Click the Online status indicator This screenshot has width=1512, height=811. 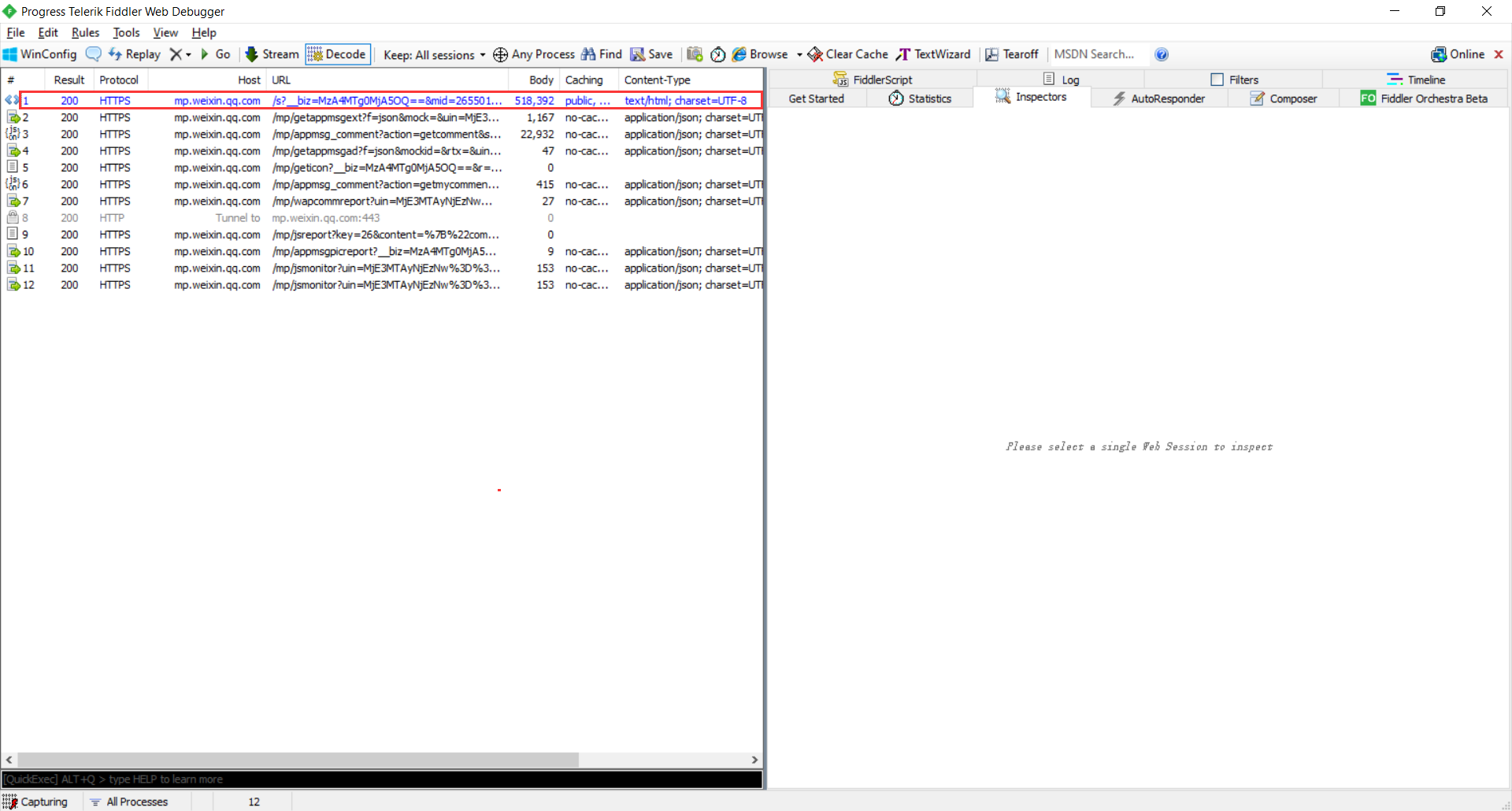pos(1458,54)
